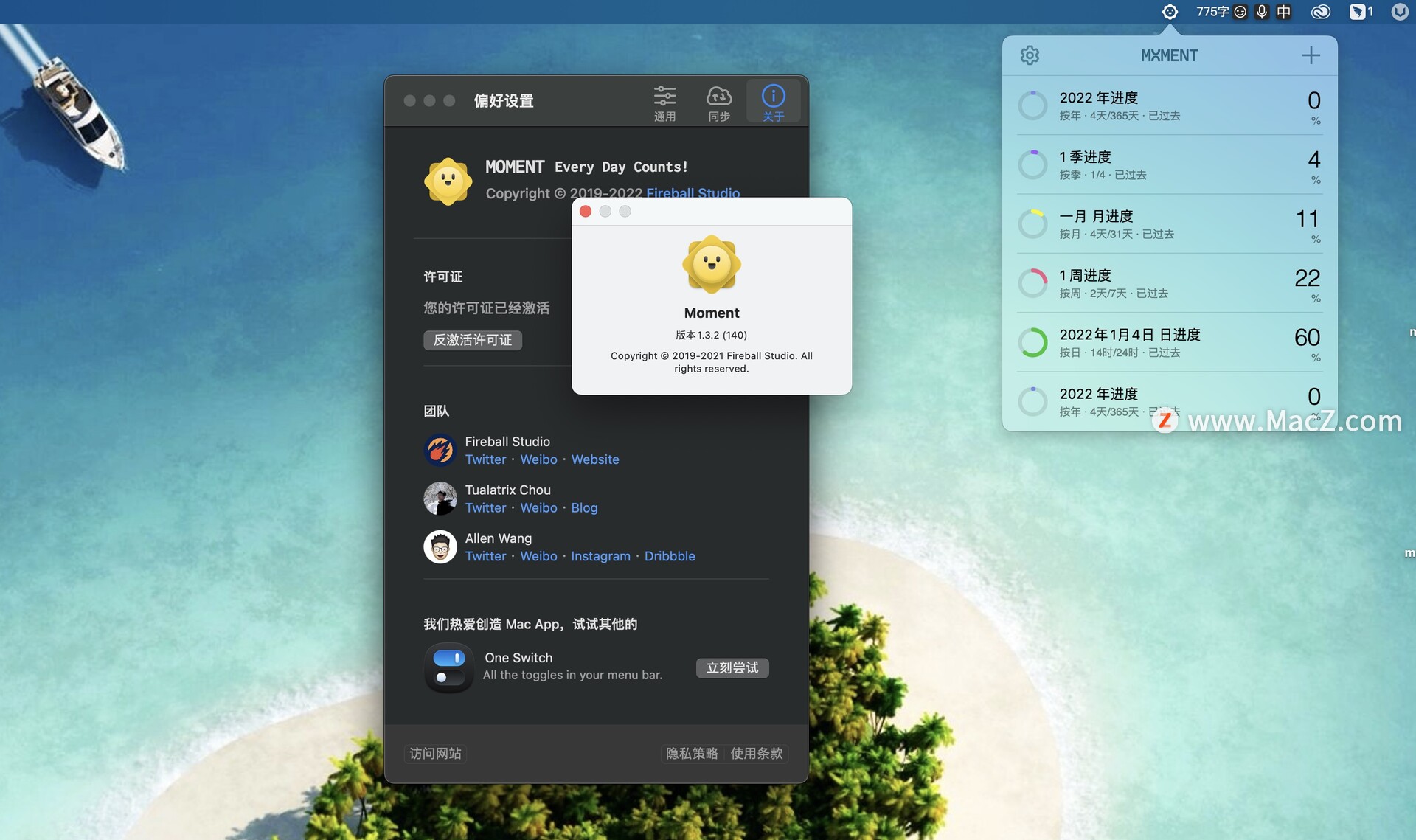This screenshot has height=840, width=1416.
Task: Select the 关于 About tab
Action: 772,101
